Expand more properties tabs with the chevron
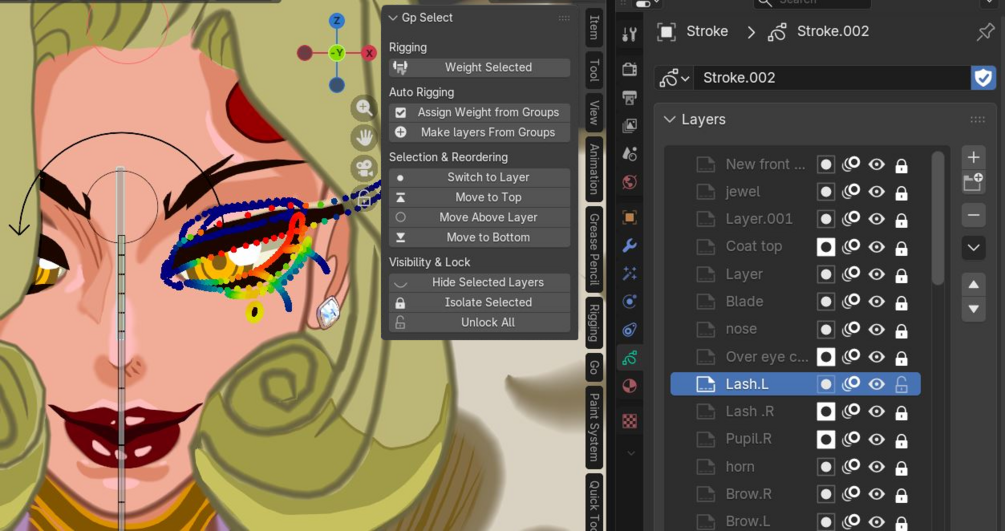 click(631, 453)
